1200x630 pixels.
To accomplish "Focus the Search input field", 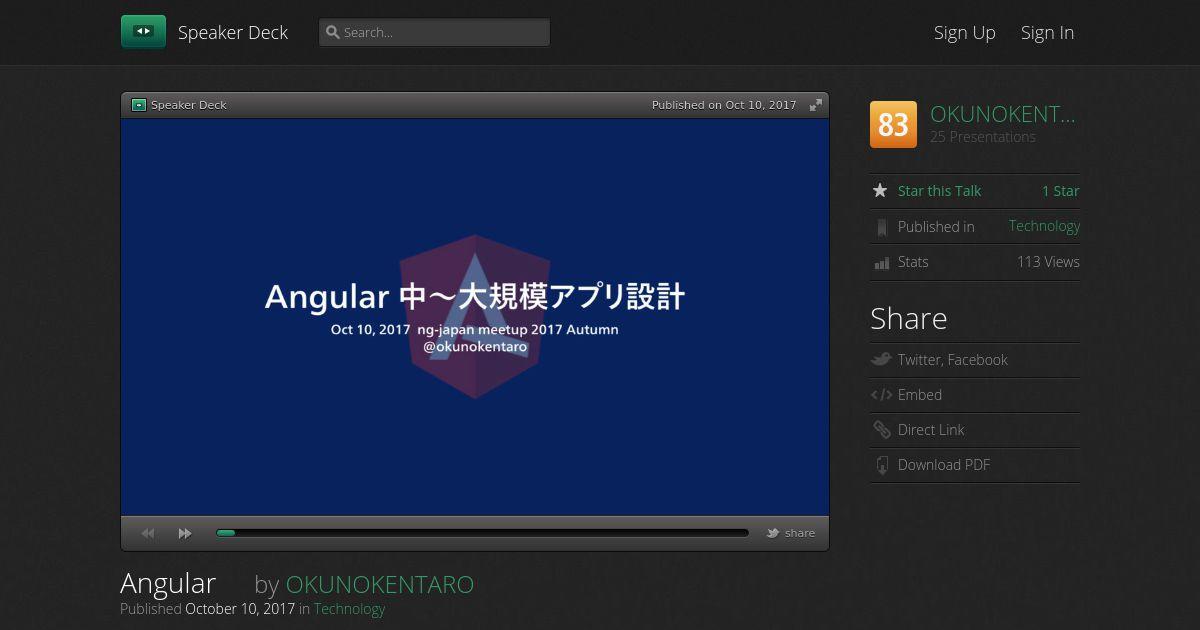I will pyautogui.click(x=434, y=32).
